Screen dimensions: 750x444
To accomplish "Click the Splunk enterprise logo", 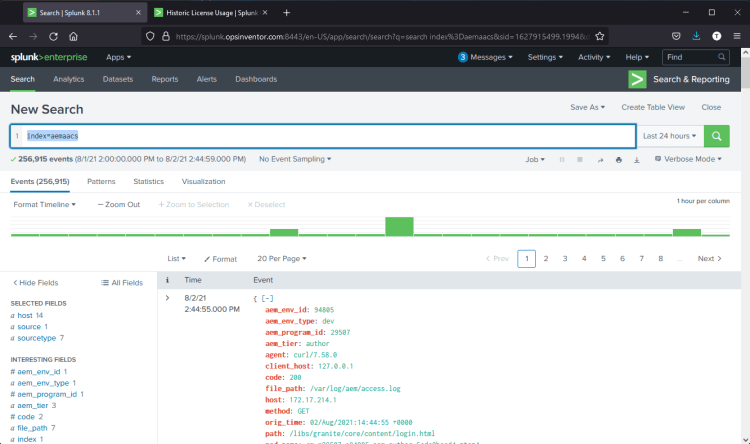I will 49,57.
